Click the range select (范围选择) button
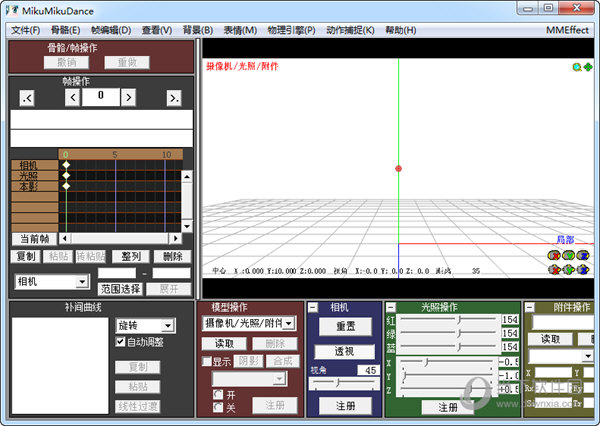Image resolution: width=600 pixels, height=426 pixels. pos(120,289)
